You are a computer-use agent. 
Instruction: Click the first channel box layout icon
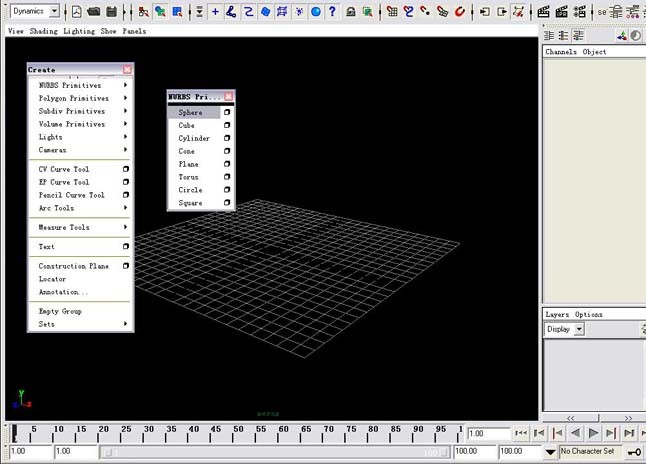point(549,36)
